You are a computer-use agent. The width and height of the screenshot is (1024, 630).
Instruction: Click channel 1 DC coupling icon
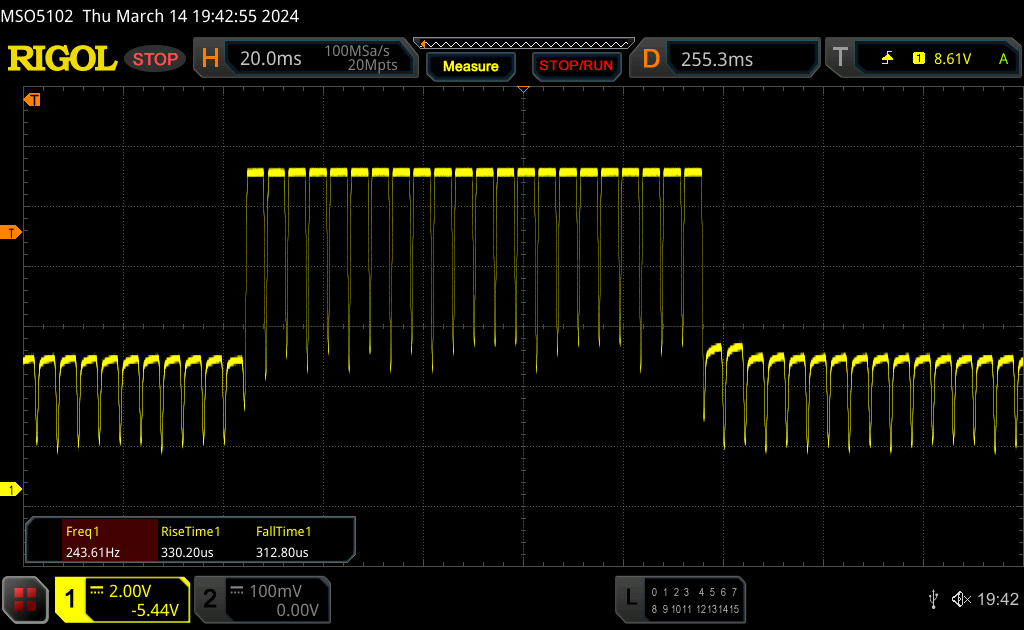coord(97,590)
